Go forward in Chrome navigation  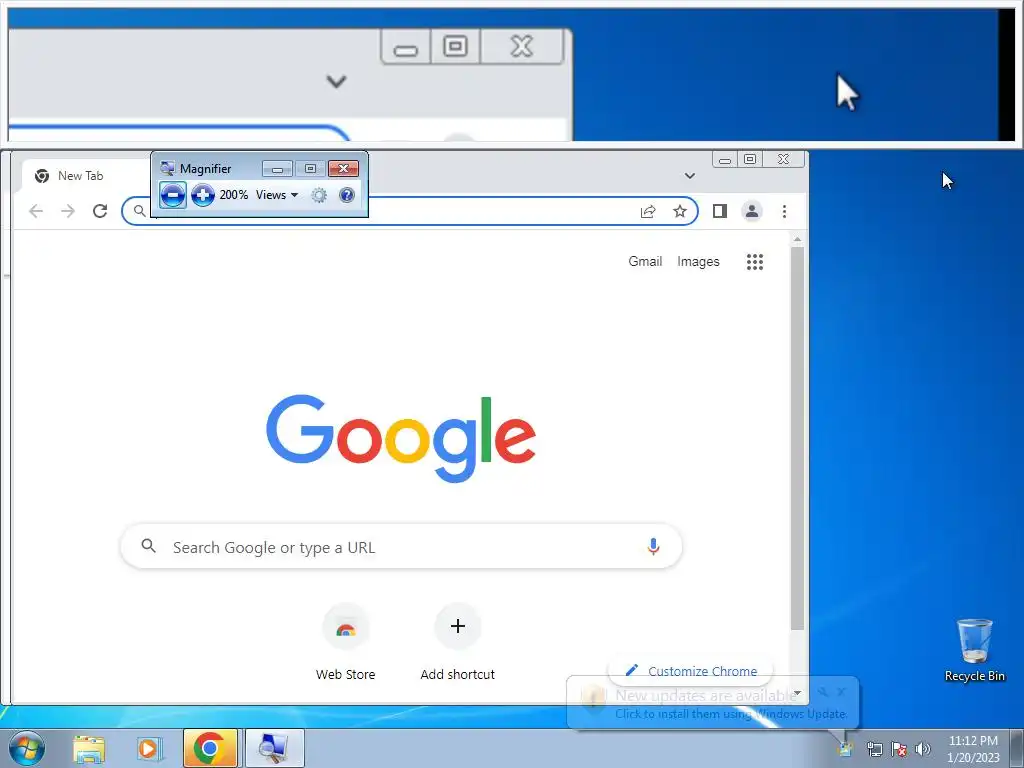[x=68, y=211]
